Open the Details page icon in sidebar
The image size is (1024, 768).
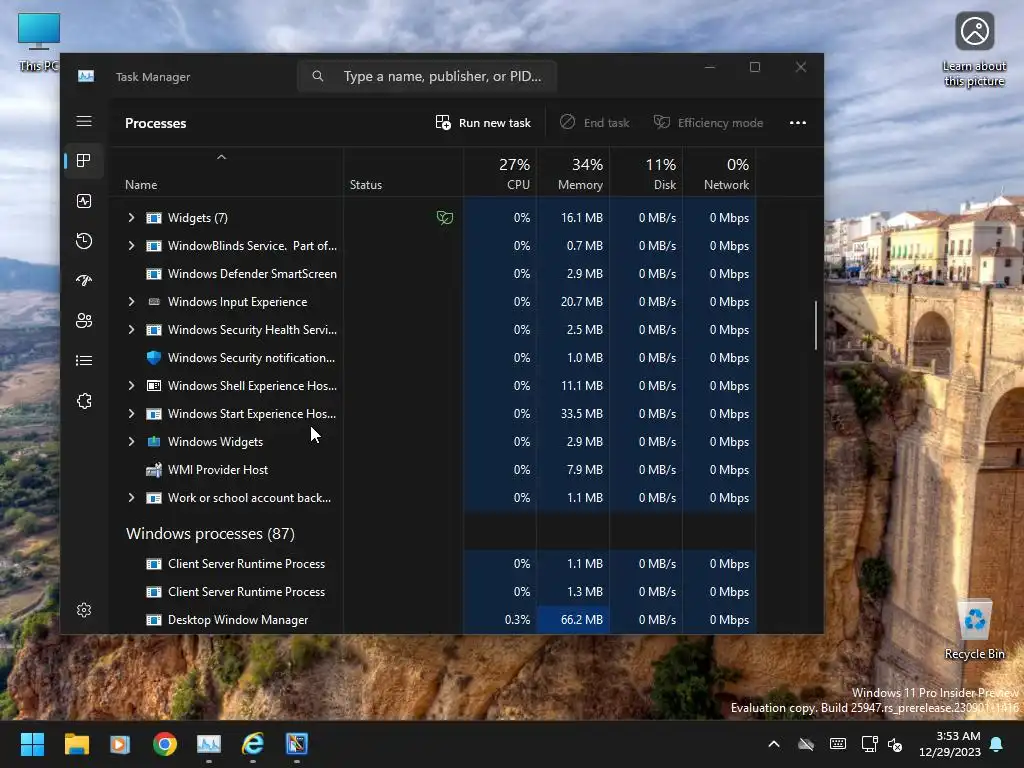click(x=84, y=360)
